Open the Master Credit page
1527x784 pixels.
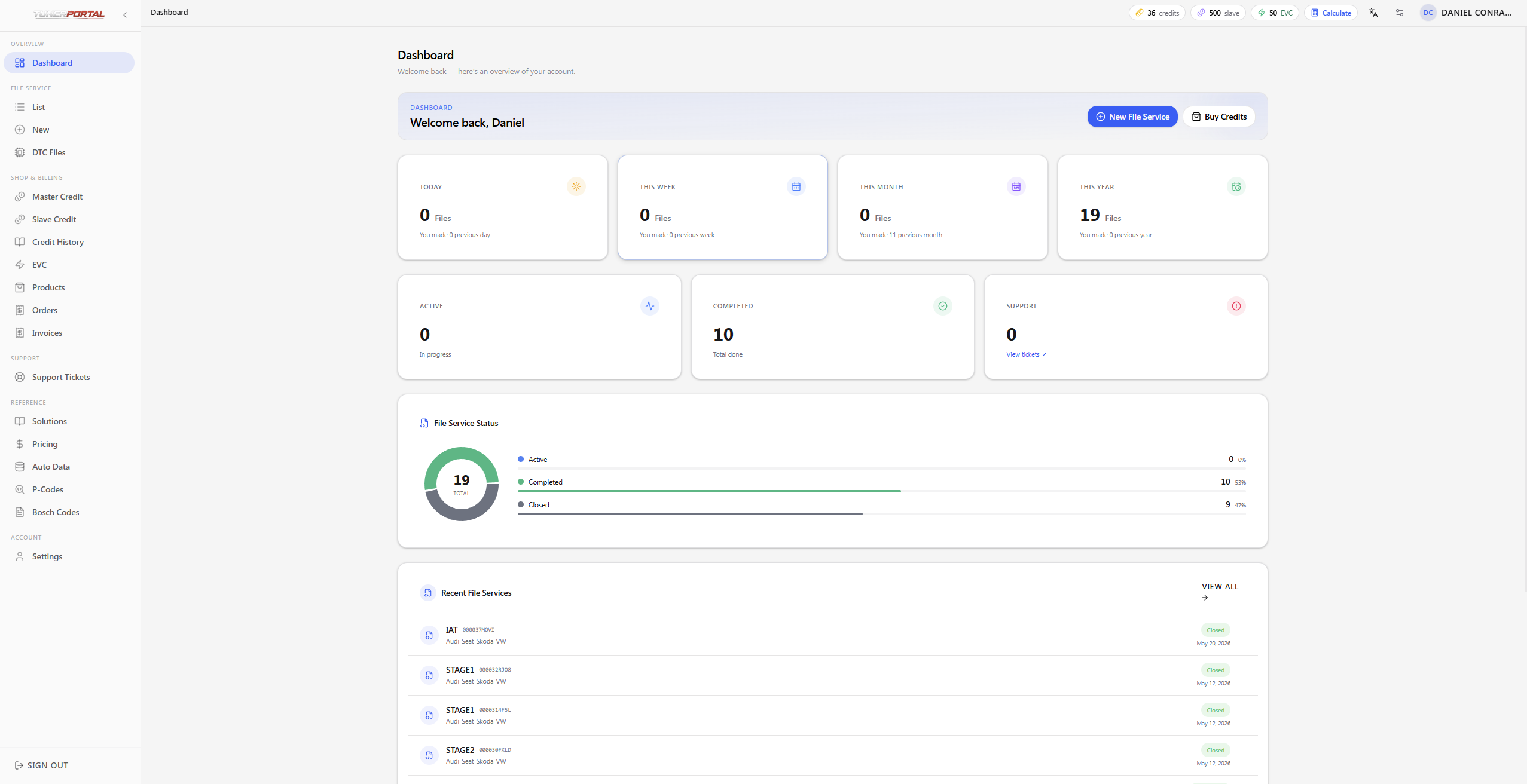point(69,197)
